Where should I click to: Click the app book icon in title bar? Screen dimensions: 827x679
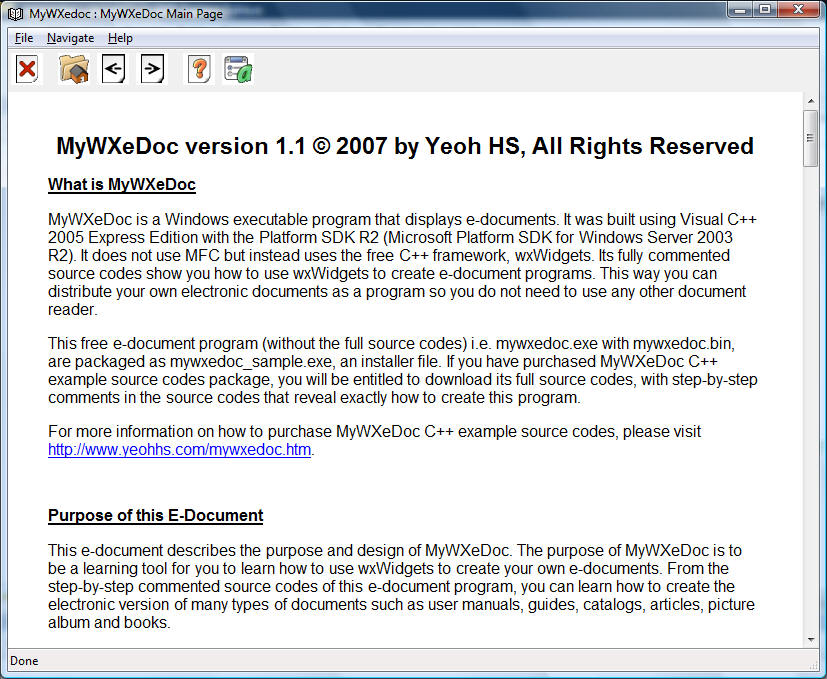pyautogui.click(x=15, y=14)
